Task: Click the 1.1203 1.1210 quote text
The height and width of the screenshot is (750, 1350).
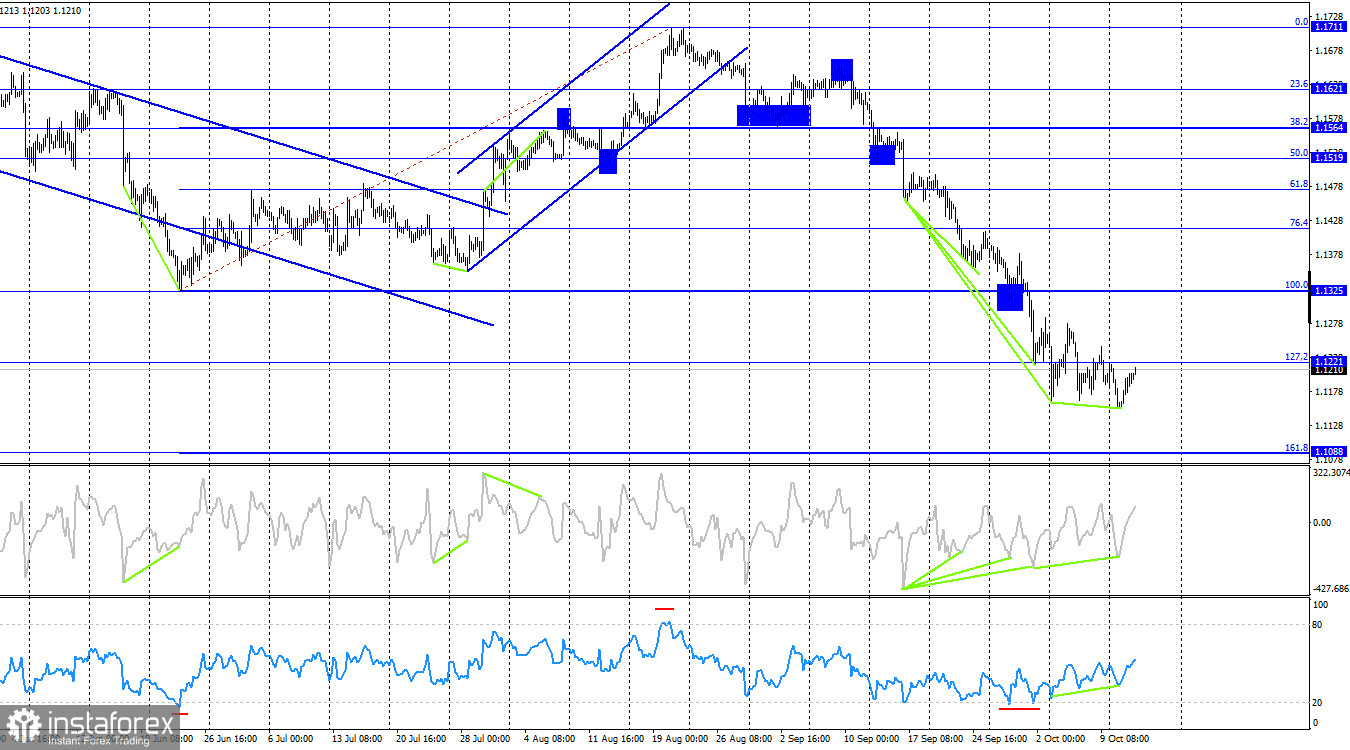Action: [53, 10]
